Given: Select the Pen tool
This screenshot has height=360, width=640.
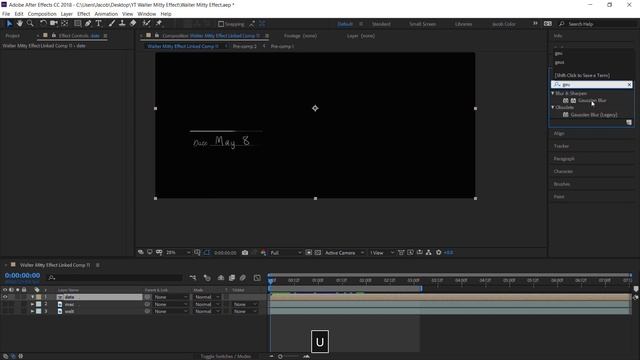Looking at the screenshot, I should click(88, 24).
